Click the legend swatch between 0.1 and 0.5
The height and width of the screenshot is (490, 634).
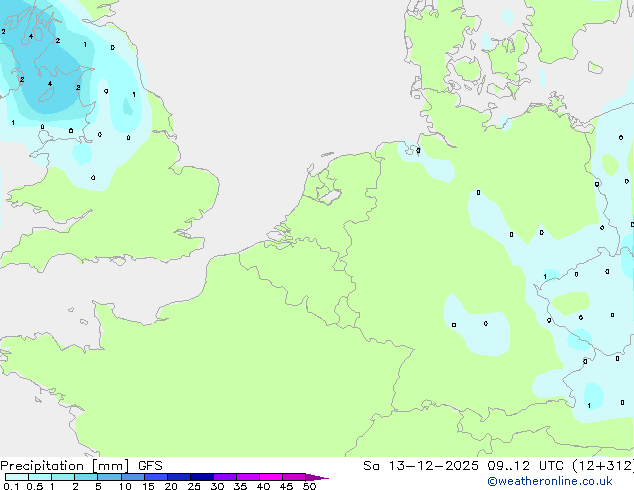click(x=17, y=477)
